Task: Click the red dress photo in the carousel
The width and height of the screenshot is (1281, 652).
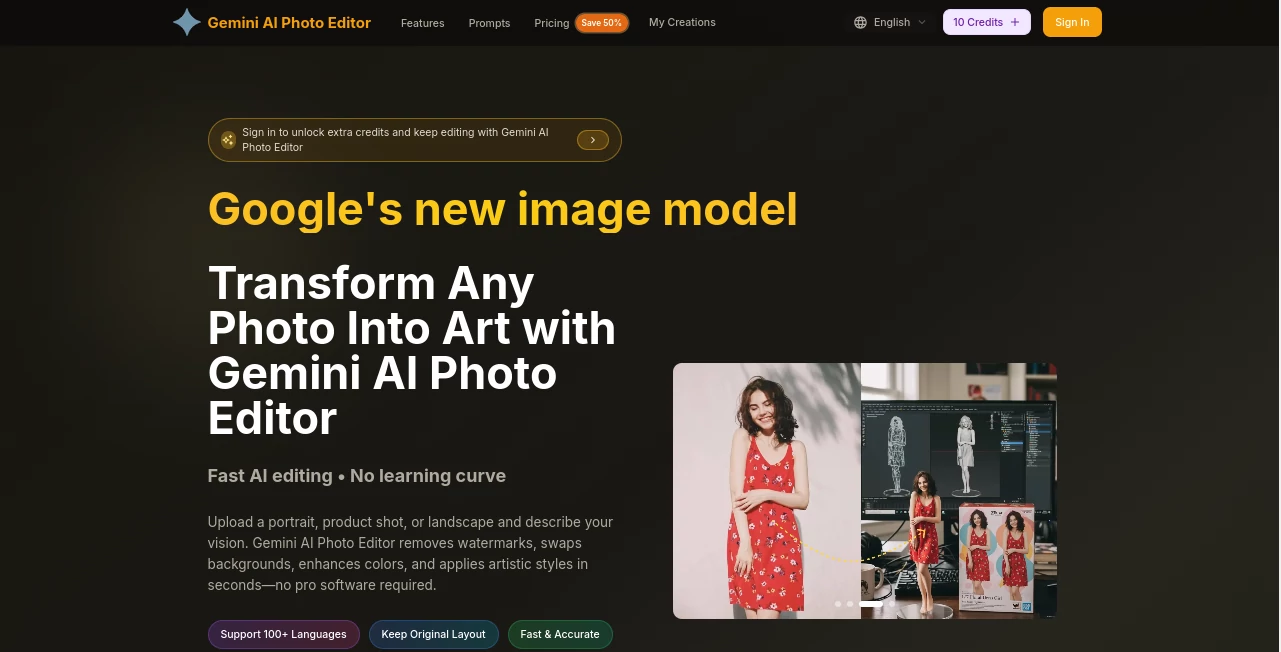Action: coord(766,490)
